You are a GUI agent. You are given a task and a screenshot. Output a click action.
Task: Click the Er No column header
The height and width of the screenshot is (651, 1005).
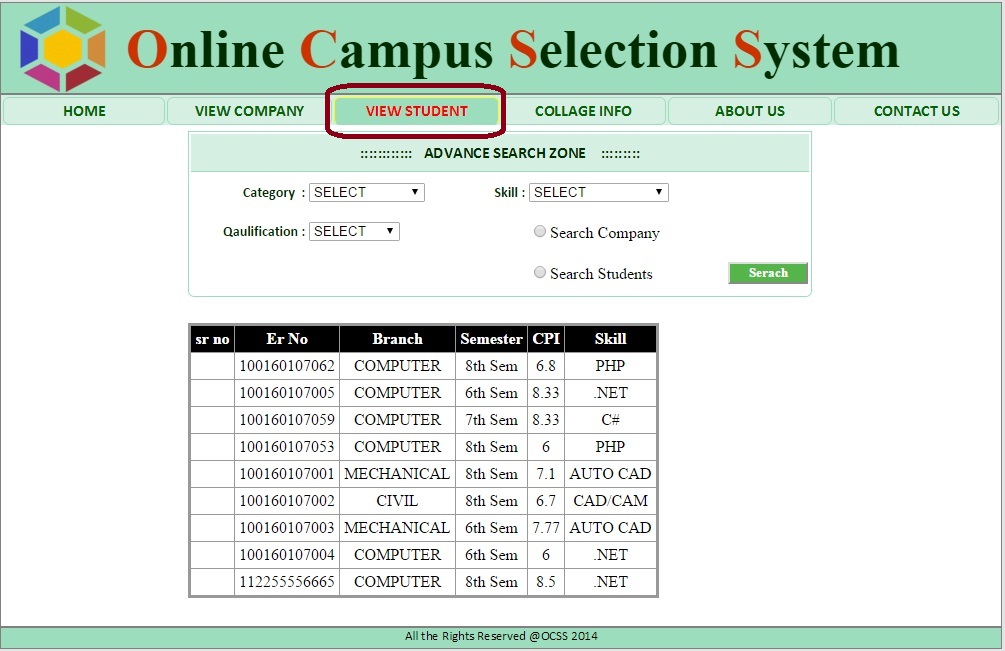coord(287,339)
